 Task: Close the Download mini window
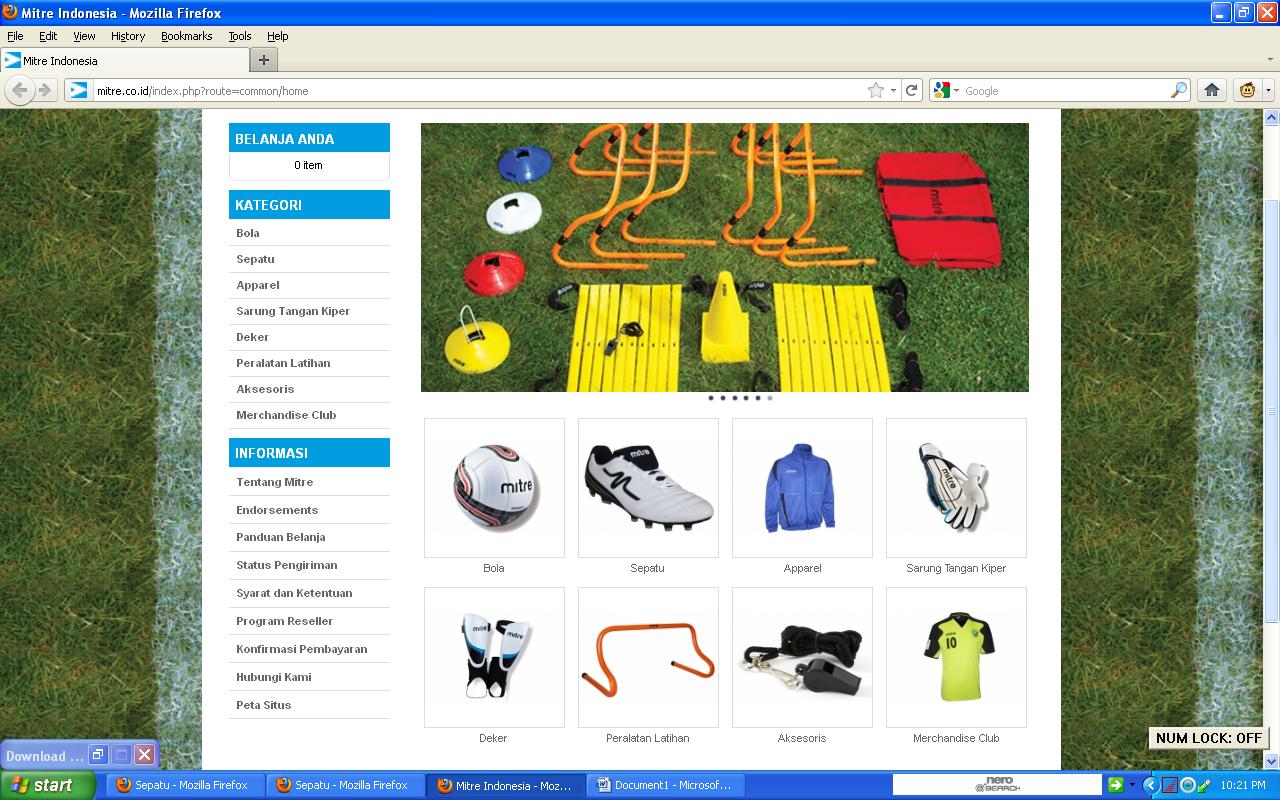(144, 755)
